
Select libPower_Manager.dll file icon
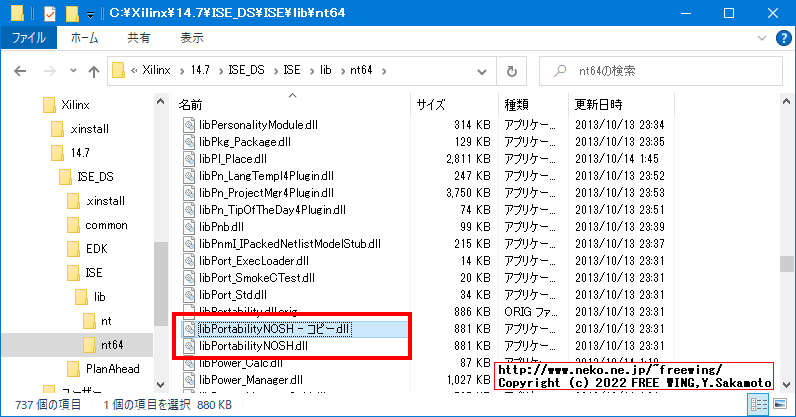189,380
